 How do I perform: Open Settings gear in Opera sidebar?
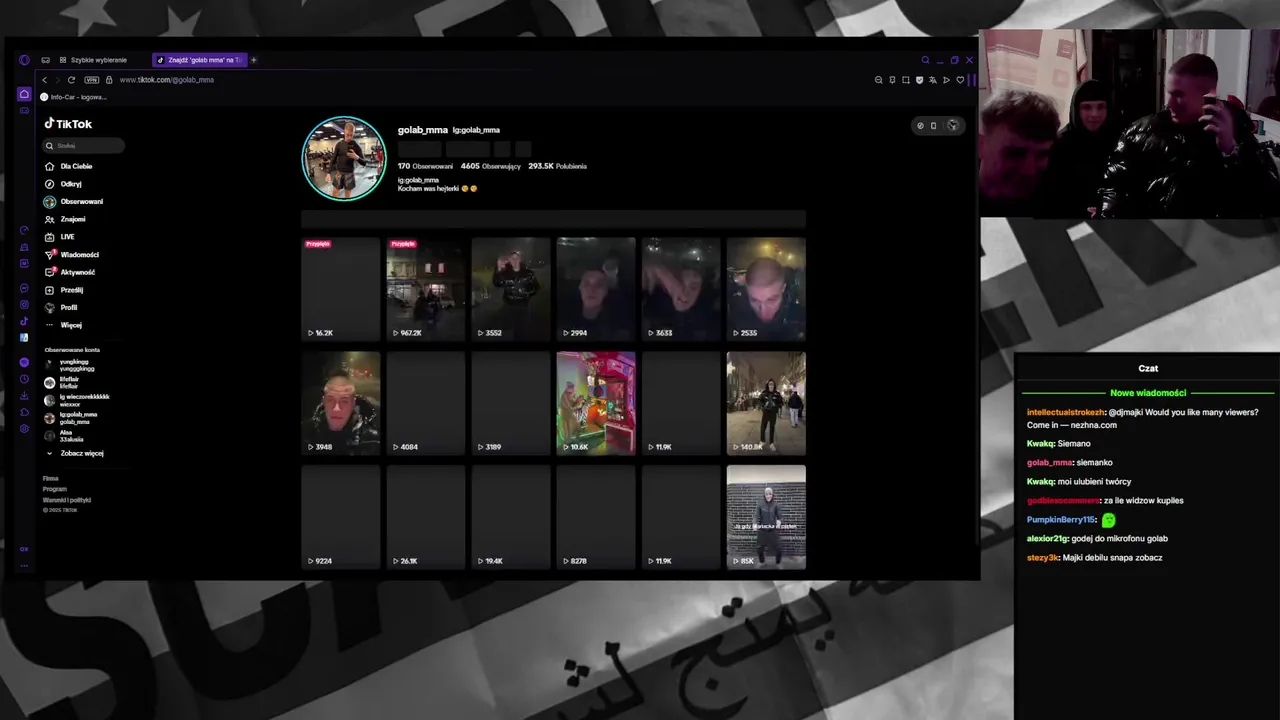pos(24,429)
